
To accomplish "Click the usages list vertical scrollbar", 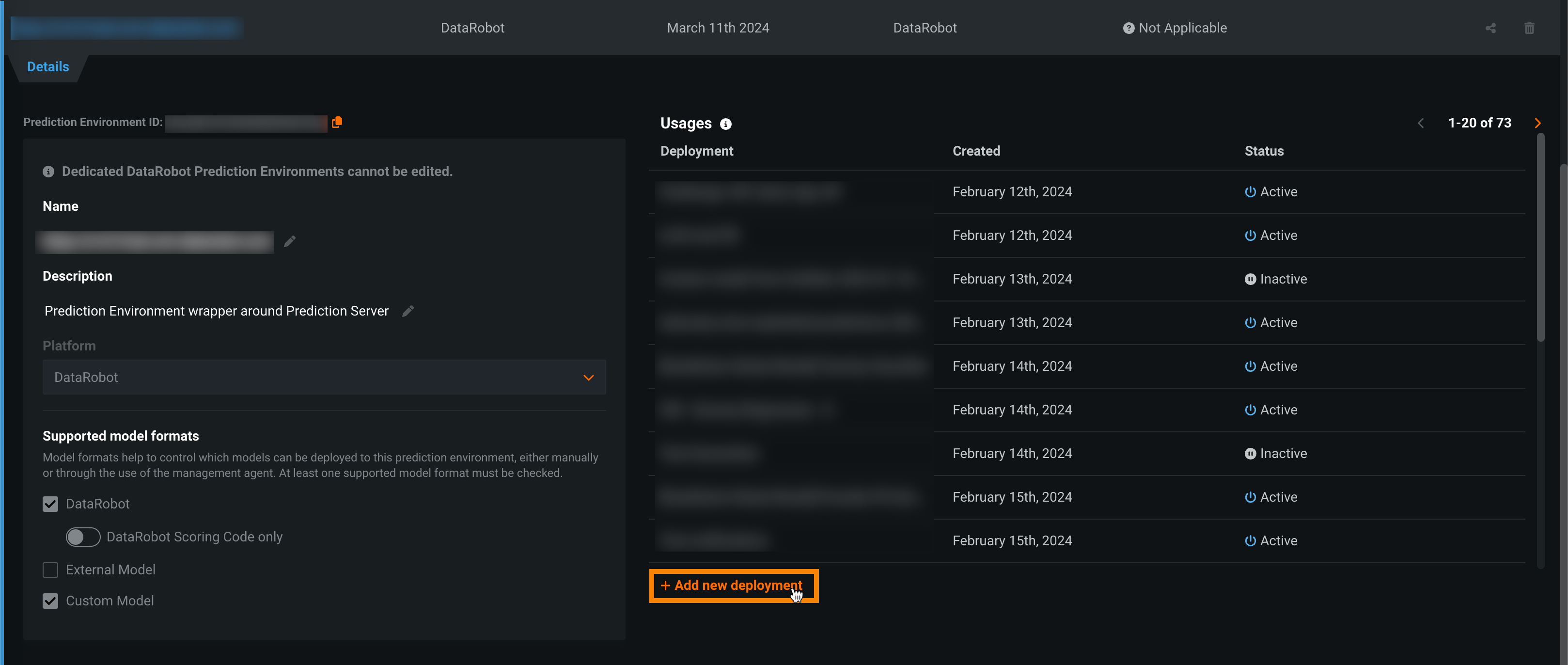I will pos(1540,237).
